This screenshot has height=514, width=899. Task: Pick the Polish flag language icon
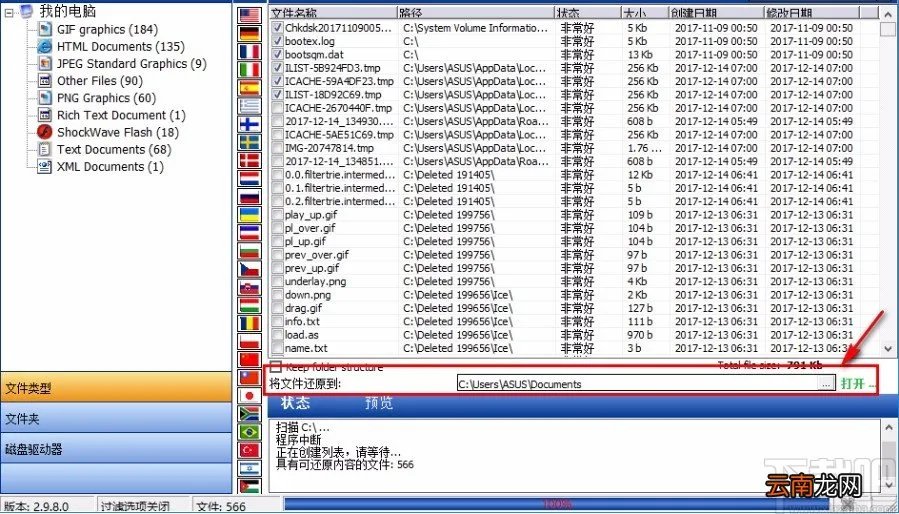(250, 342)
